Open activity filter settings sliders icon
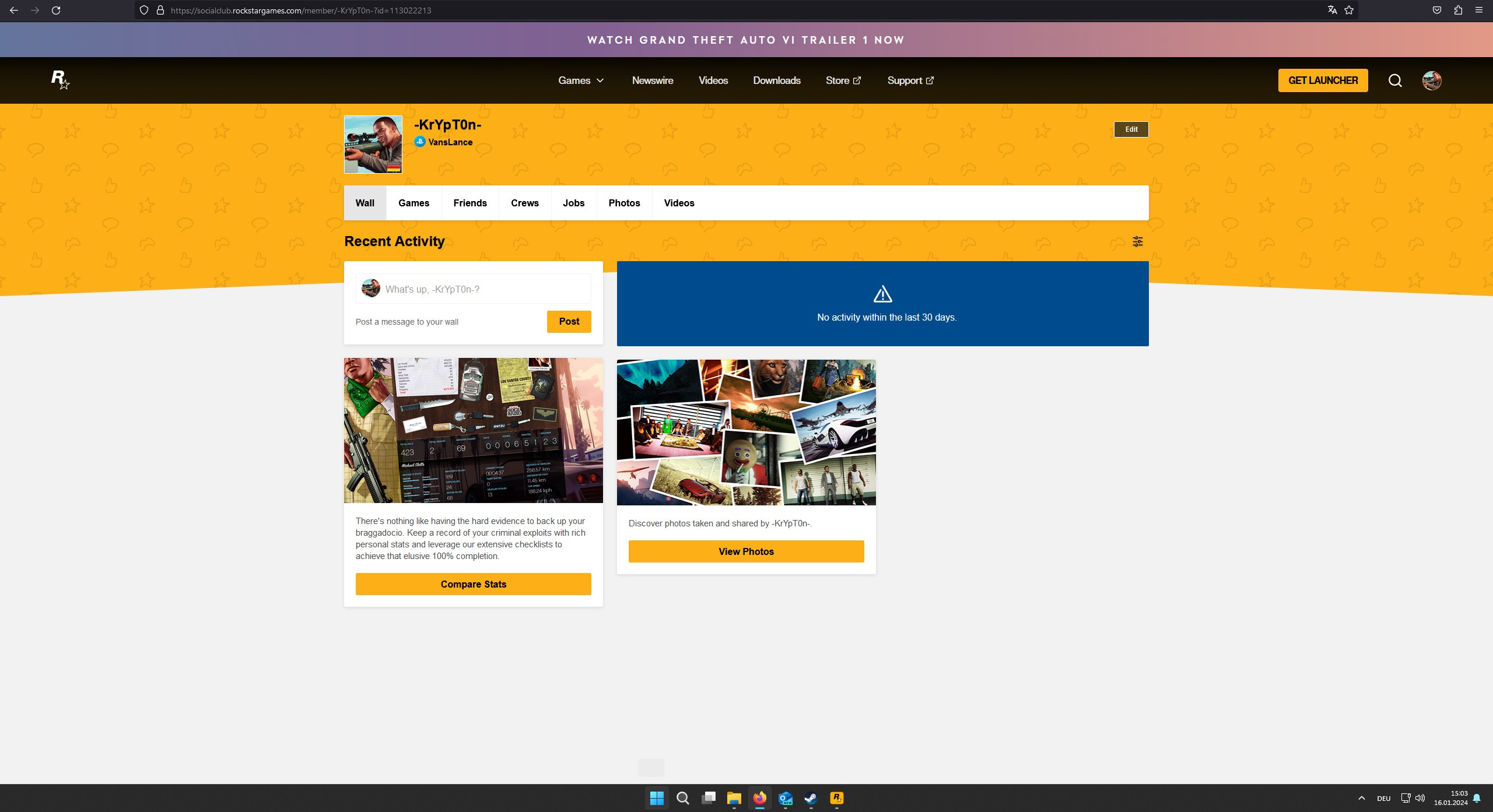The image size is (1493, 812). point(1137,241)
